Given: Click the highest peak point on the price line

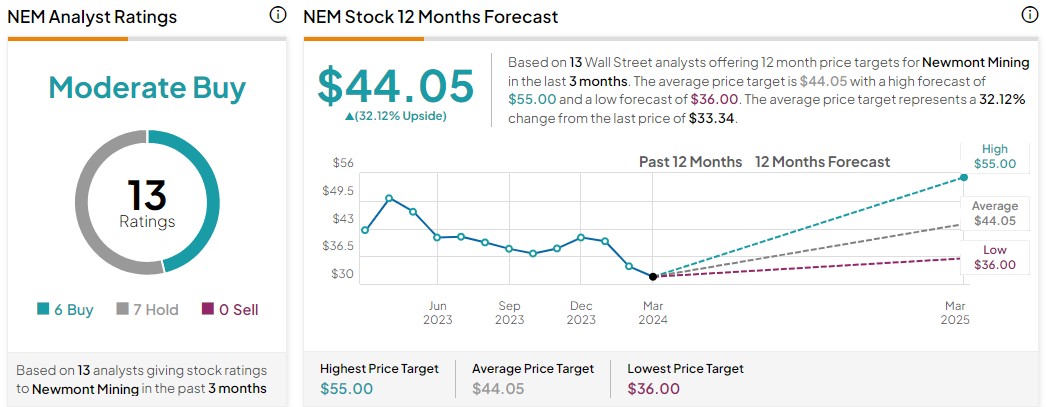Looking at the screenshot, I should (389, 198).
